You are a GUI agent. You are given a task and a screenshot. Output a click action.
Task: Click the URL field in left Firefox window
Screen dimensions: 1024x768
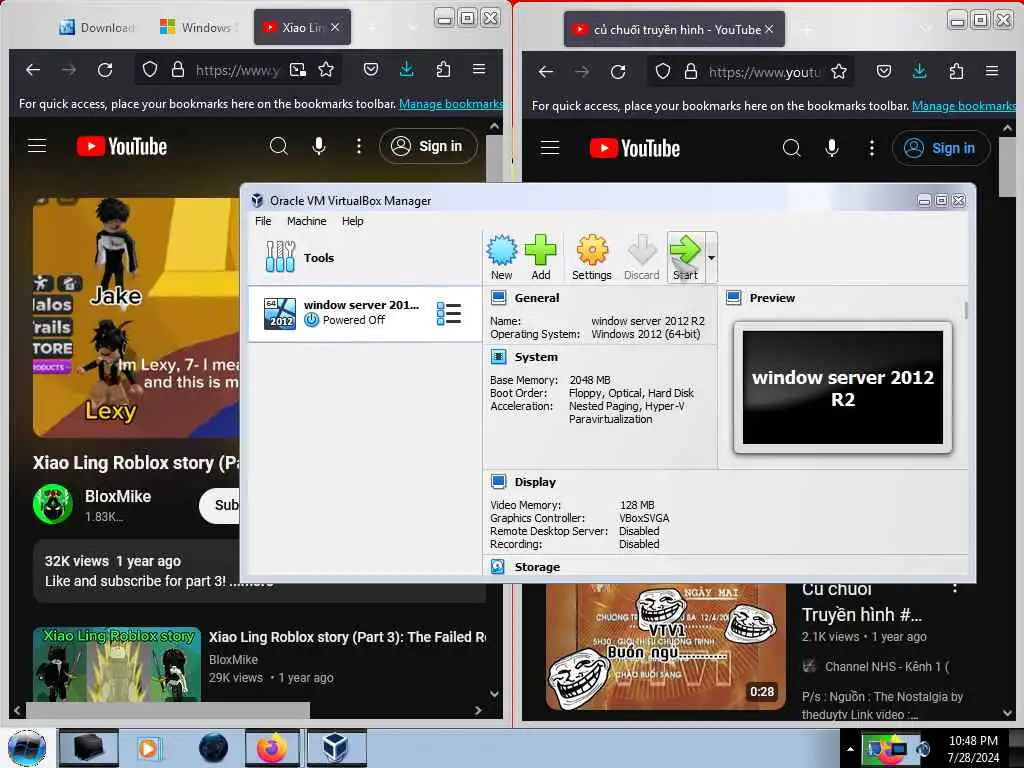236,70
